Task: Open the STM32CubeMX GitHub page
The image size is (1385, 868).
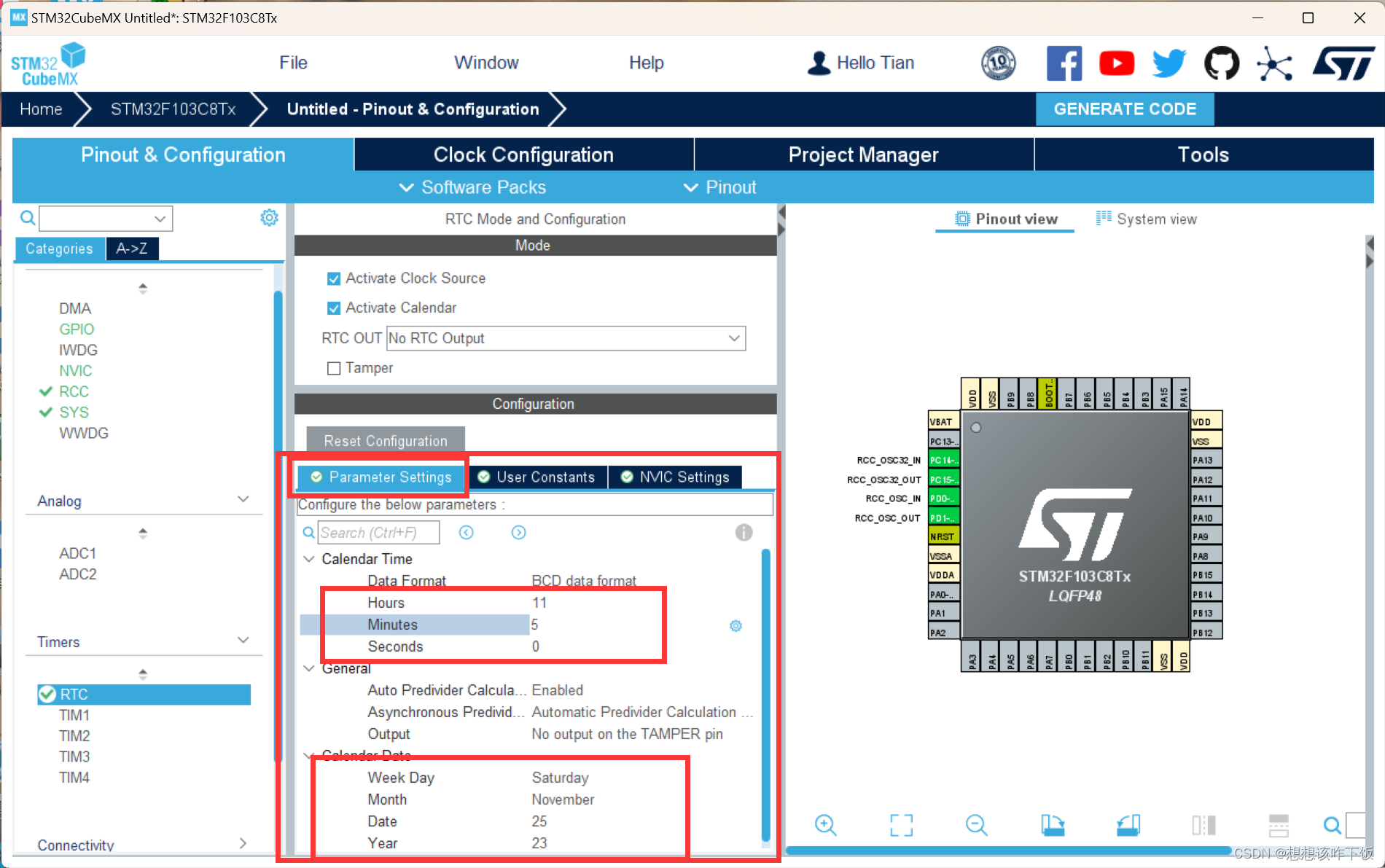Action: [1222, 63]
